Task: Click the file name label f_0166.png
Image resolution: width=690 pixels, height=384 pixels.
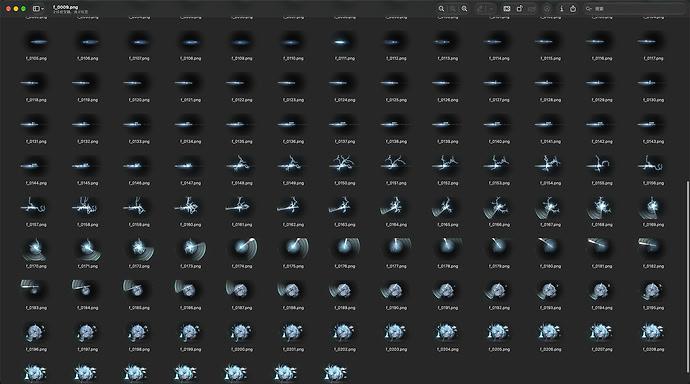Action: (499, 225)
